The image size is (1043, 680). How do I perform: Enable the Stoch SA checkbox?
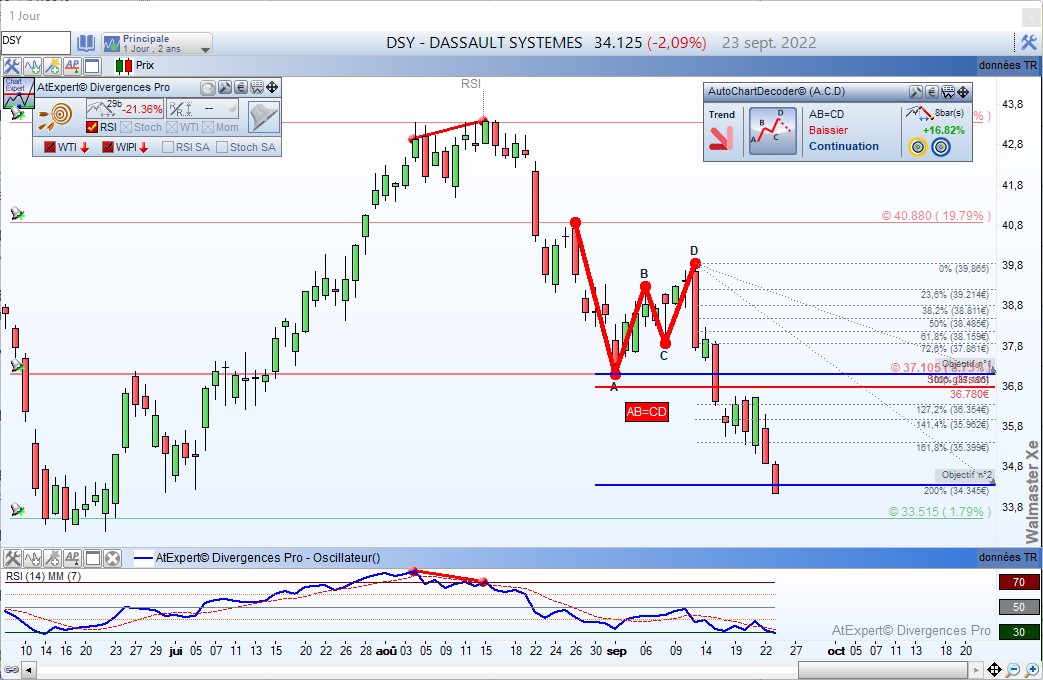(222, 147)
